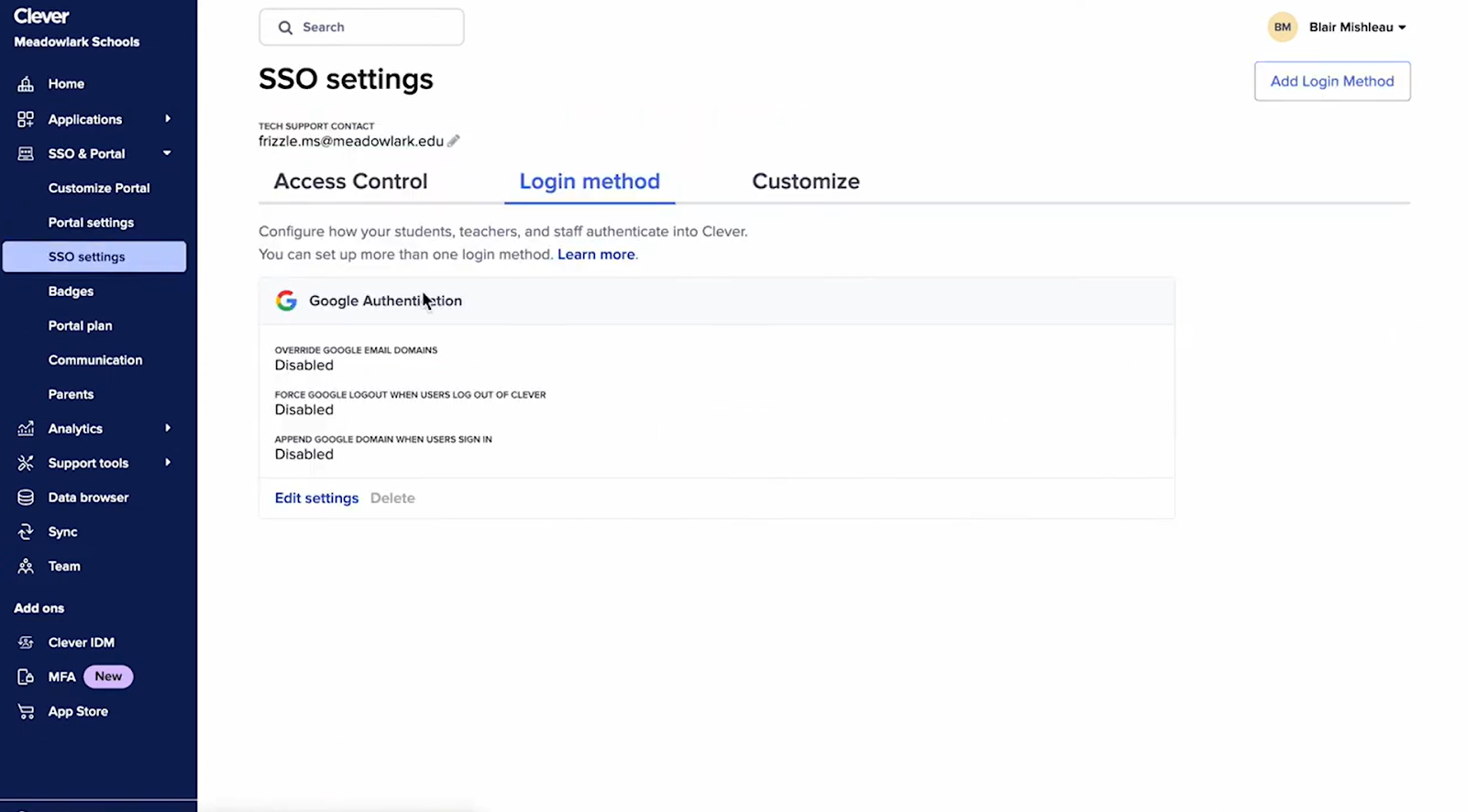Click Edit settings for Google Authentication
Image resolution: width=1467 pixels, height=812 pixels.
pos(316,499)
